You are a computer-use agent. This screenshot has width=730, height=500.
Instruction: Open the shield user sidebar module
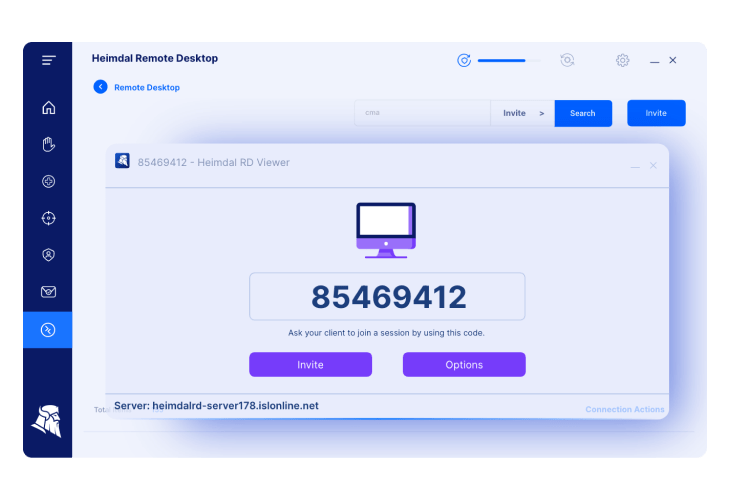[48, 255]
